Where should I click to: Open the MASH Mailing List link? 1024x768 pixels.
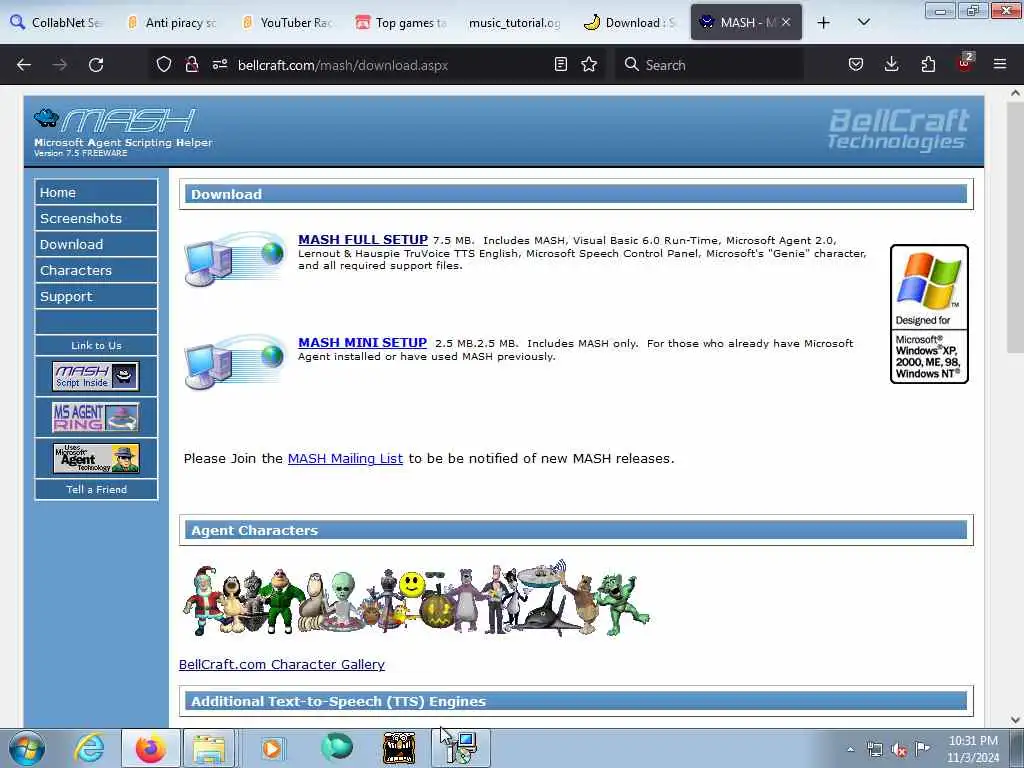(x=345, y=458)
